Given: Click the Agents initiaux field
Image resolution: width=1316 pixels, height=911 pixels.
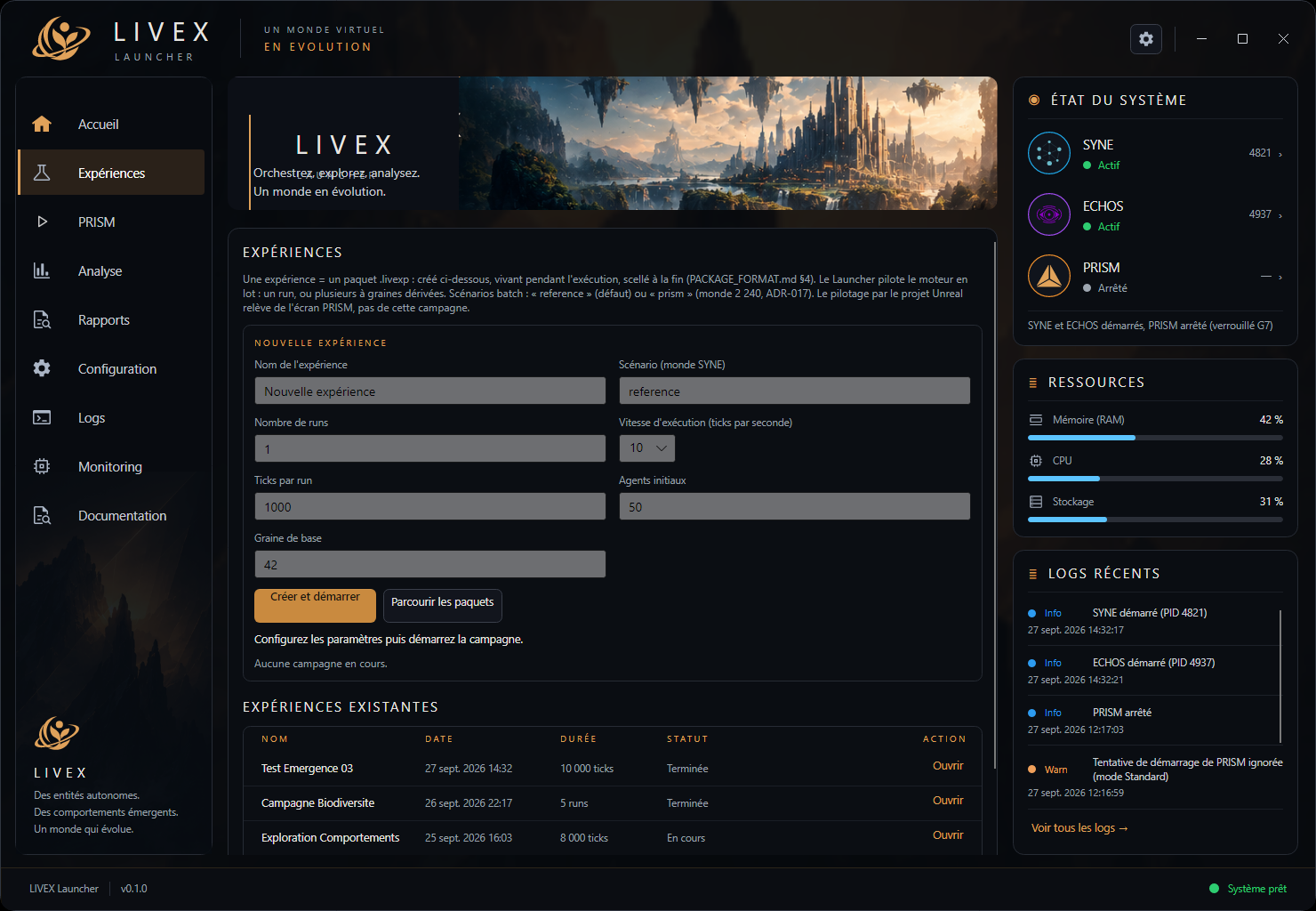Looking at the screenshot, I should [x=794, y=506].
